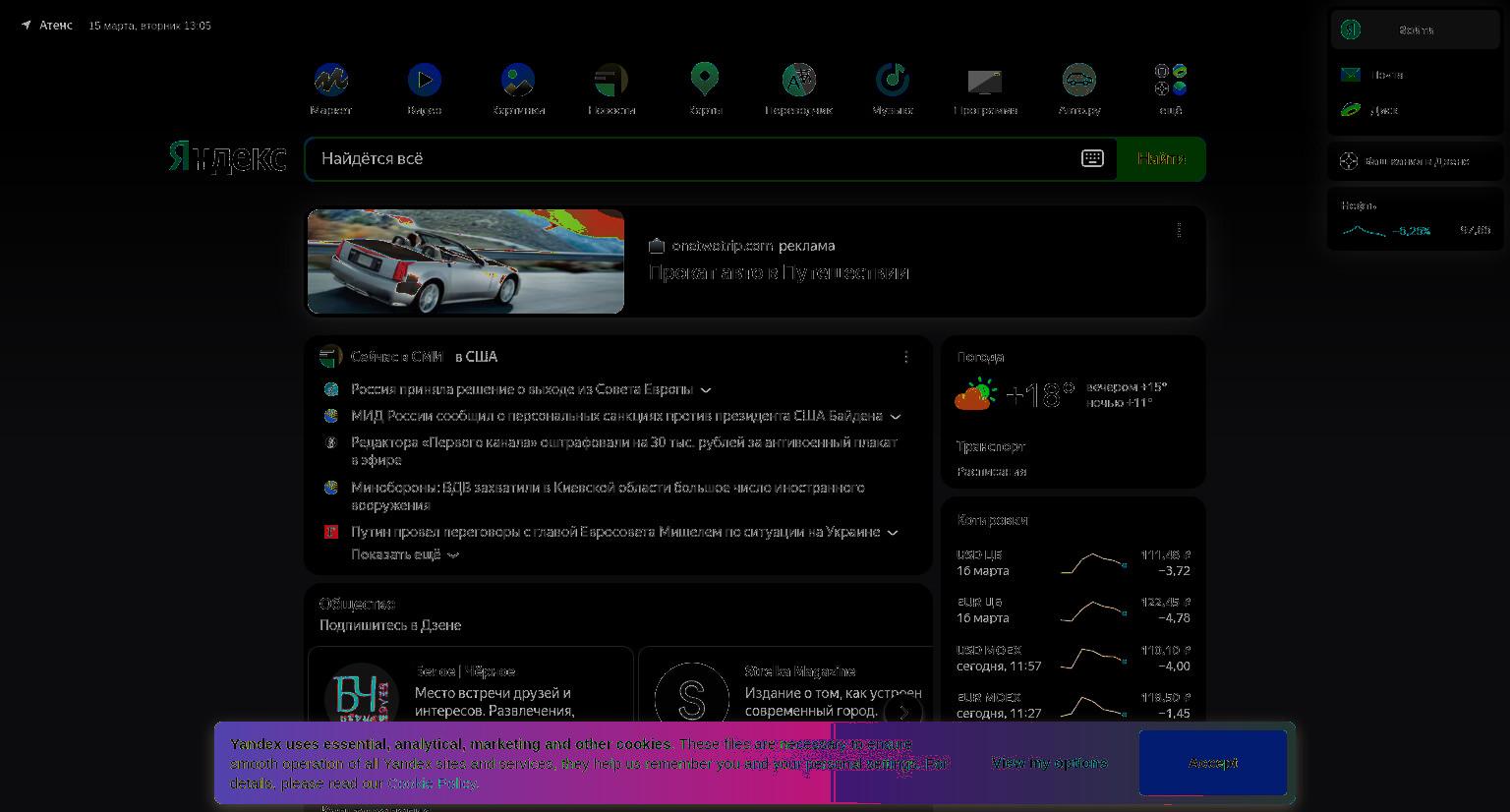Click the game crosshair icon in right panel
This screenshot has height=812, width=1510.
1349,161
